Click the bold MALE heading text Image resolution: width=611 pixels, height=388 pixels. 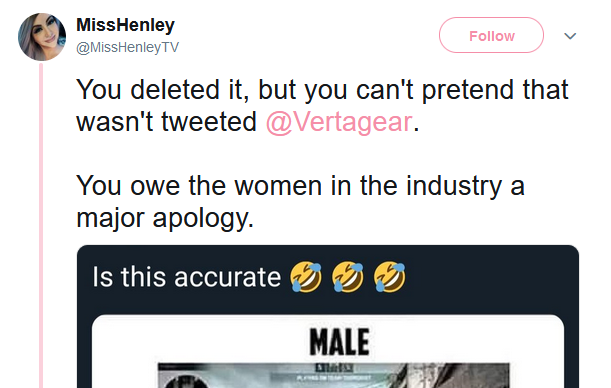[339, 342]
